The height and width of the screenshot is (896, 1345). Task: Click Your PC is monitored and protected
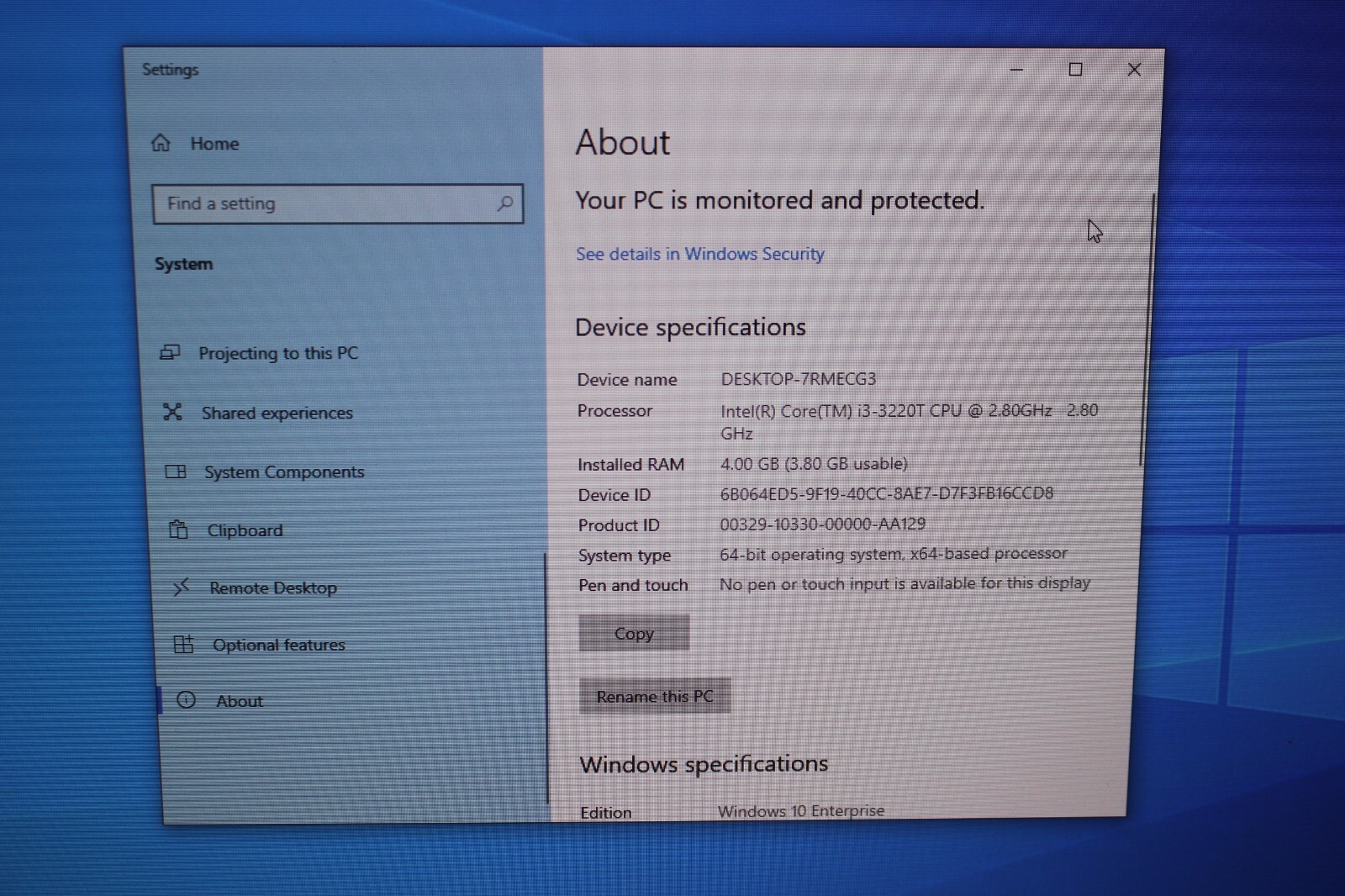(x=780, y=201)
